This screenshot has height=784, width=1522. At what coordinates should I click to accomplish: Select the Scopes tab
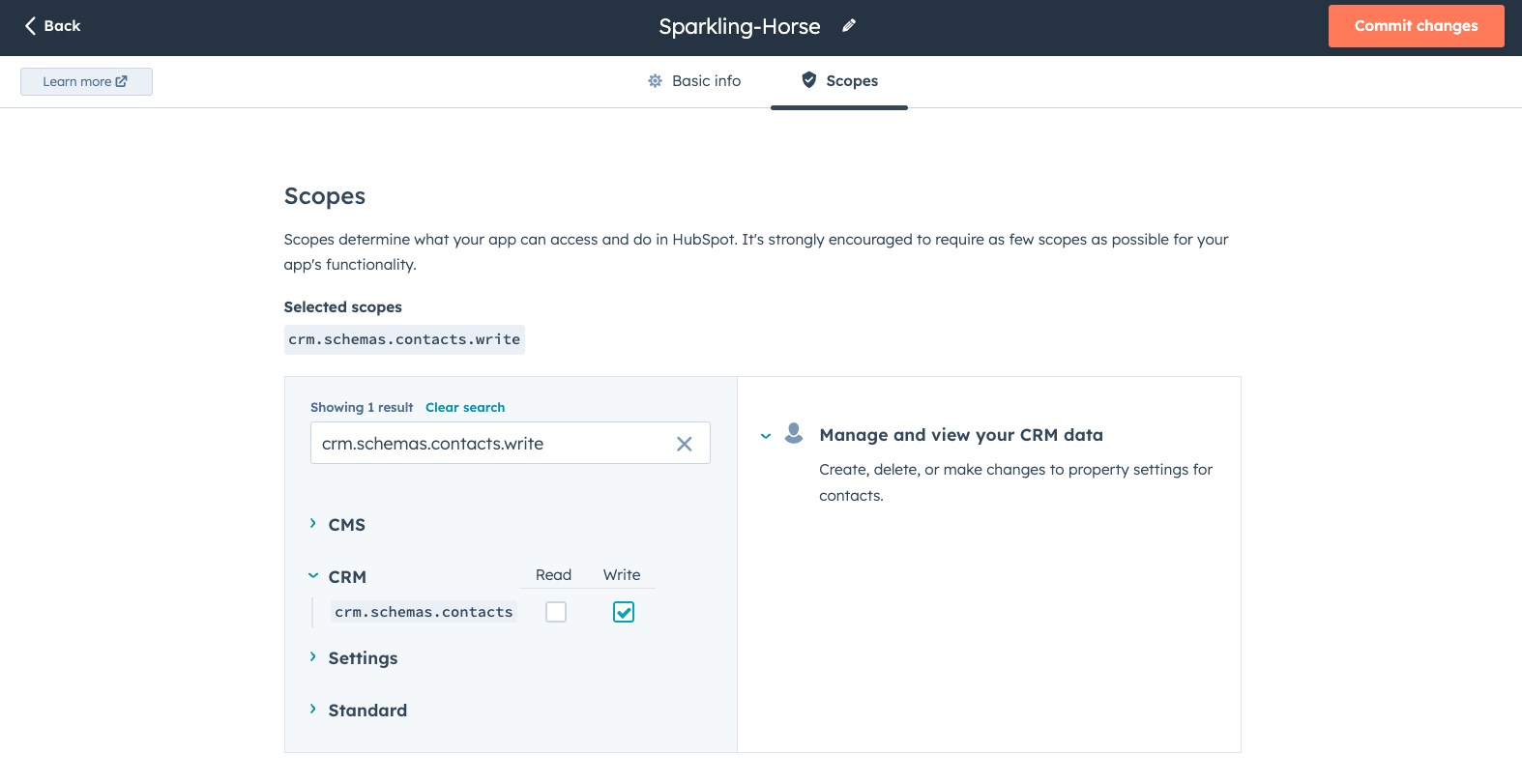click(839, 81)
